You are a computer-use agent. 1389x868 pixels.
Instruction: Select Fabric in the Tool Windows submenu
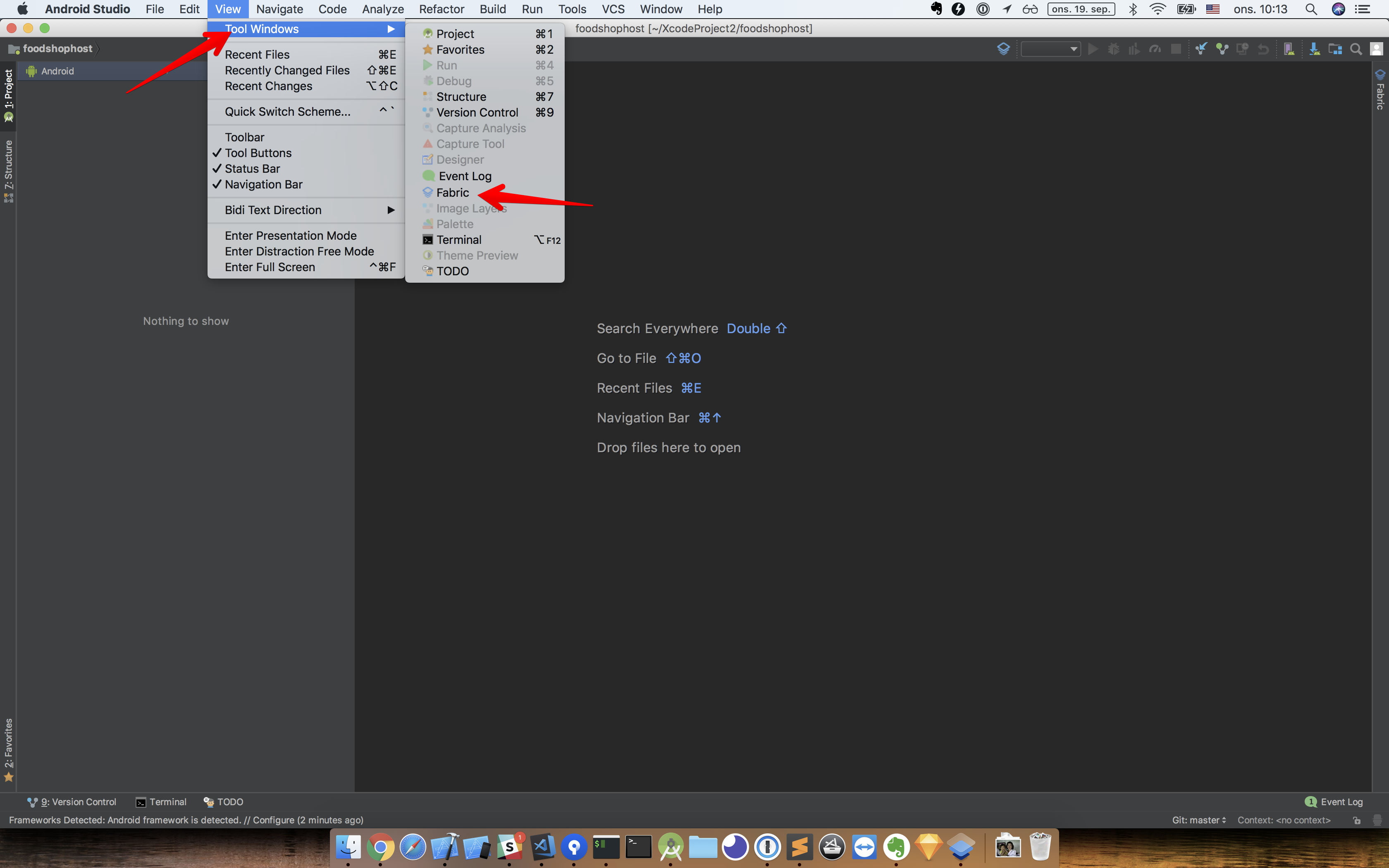pos(484,193)
